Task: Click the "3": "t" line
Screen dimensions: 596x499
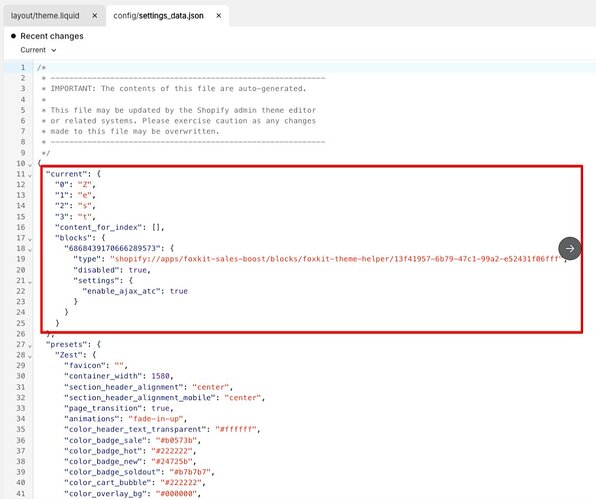Action: [x=75, y=217]
